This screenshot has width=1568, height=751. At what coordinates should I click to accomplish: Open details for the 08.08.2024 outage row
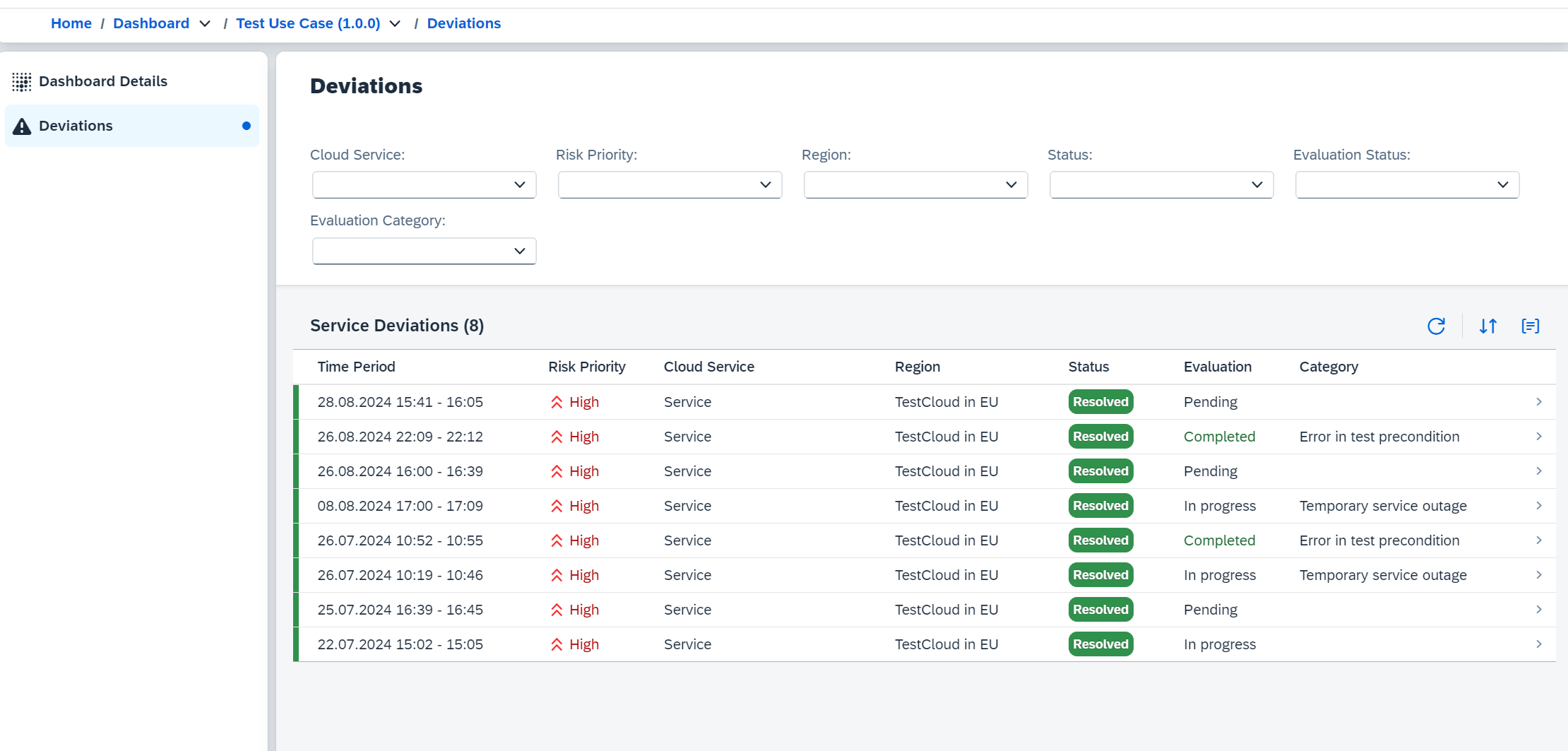coord(1540,505)
